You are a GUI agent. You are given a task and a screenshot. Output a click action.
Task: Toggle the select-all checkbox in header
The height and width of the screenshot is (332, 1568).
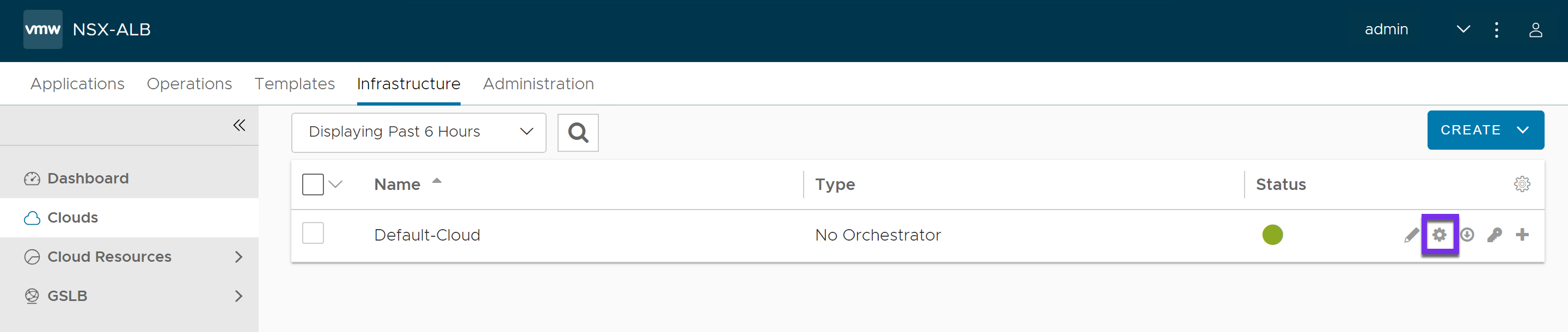(313, 185)
